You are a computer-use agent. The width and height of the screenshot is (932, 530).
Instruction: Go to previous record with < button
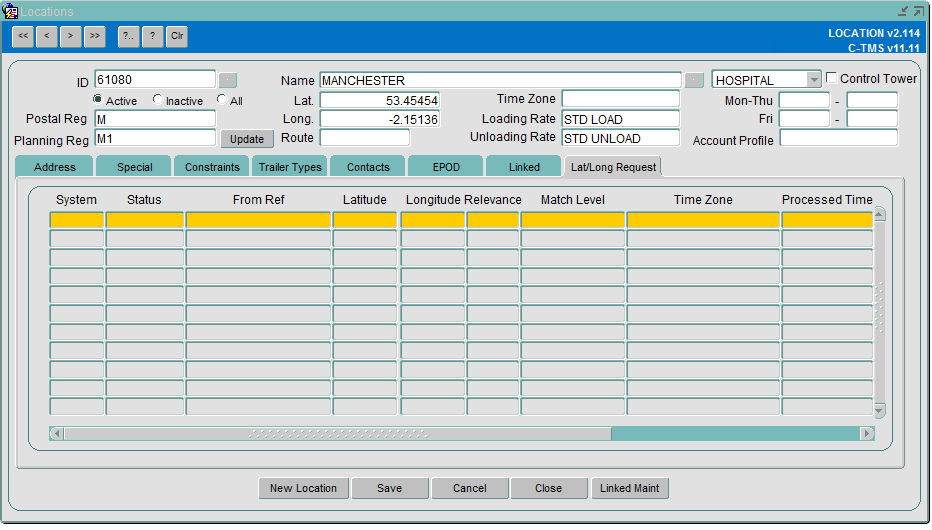point(46,36)
